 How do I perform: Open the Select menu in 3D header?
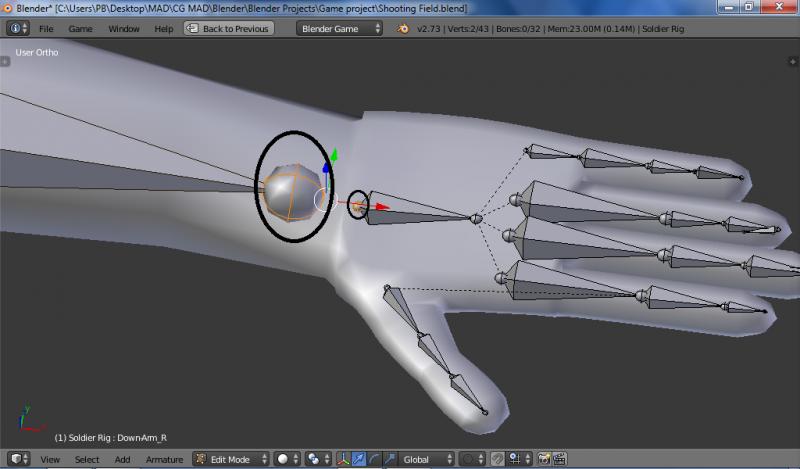click(x=87, y=459)
